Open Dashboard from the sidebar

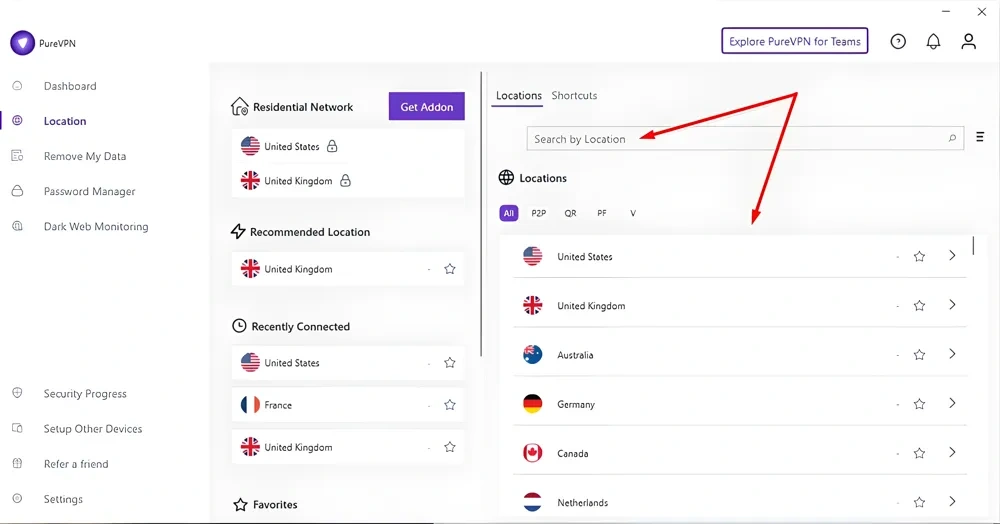(70, 85)
